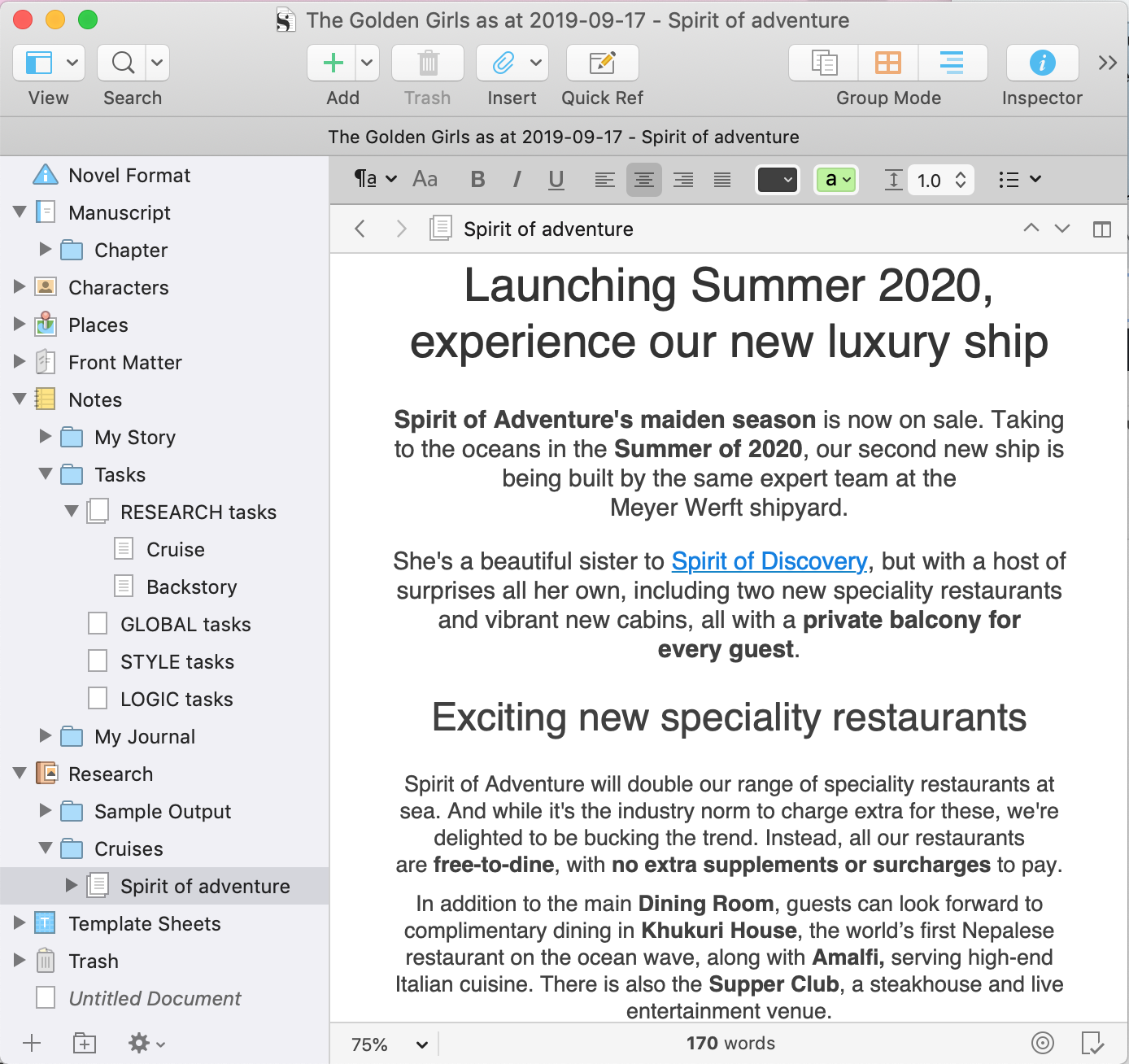This screenshot has width=1129, height=1064.
Task: Select the Backstory document
Action: pos(192,587)
